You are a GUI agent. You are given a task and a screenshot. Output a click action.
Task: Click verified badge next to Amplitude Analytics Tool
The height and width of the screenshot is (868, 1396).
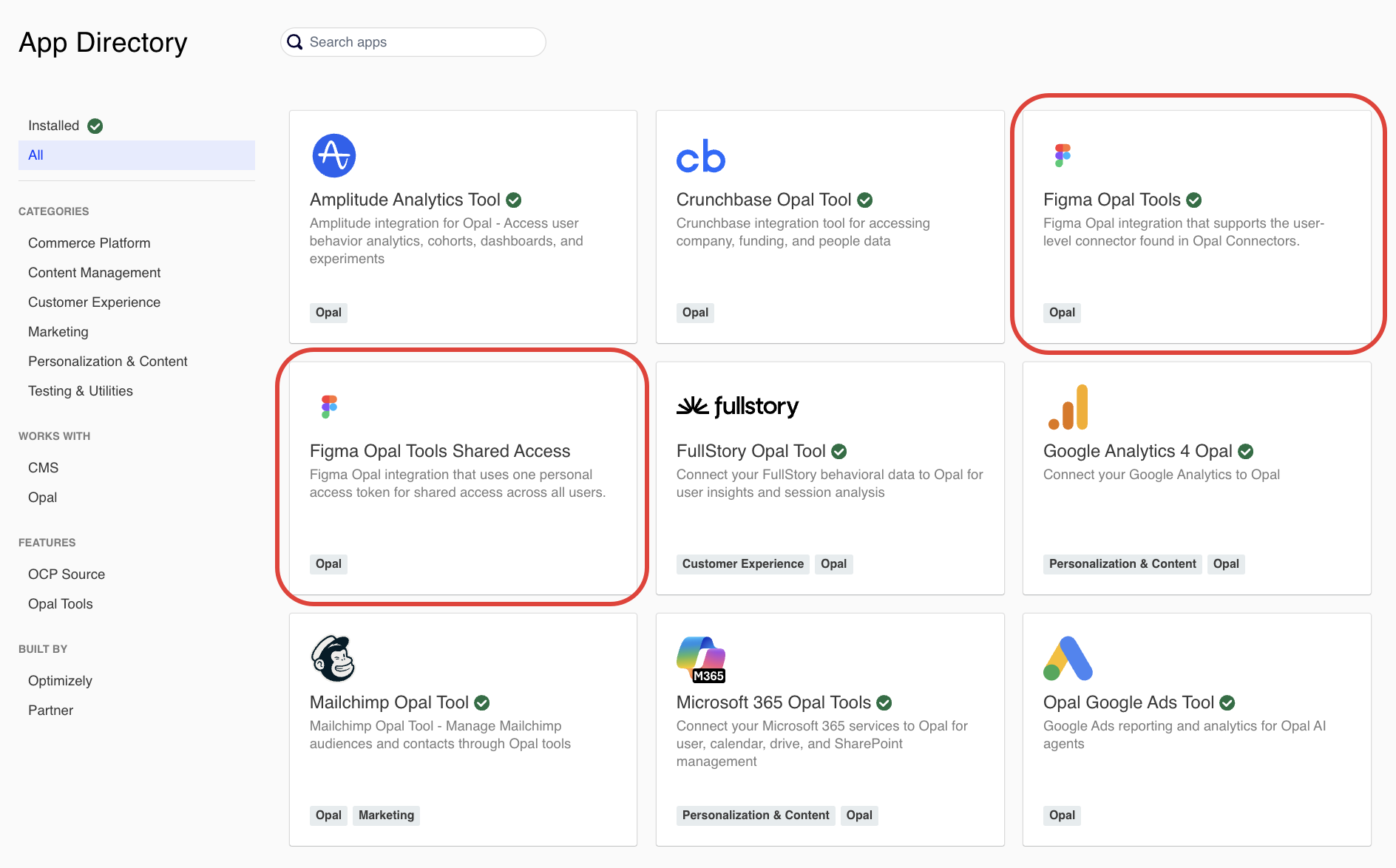coord(514,200)
